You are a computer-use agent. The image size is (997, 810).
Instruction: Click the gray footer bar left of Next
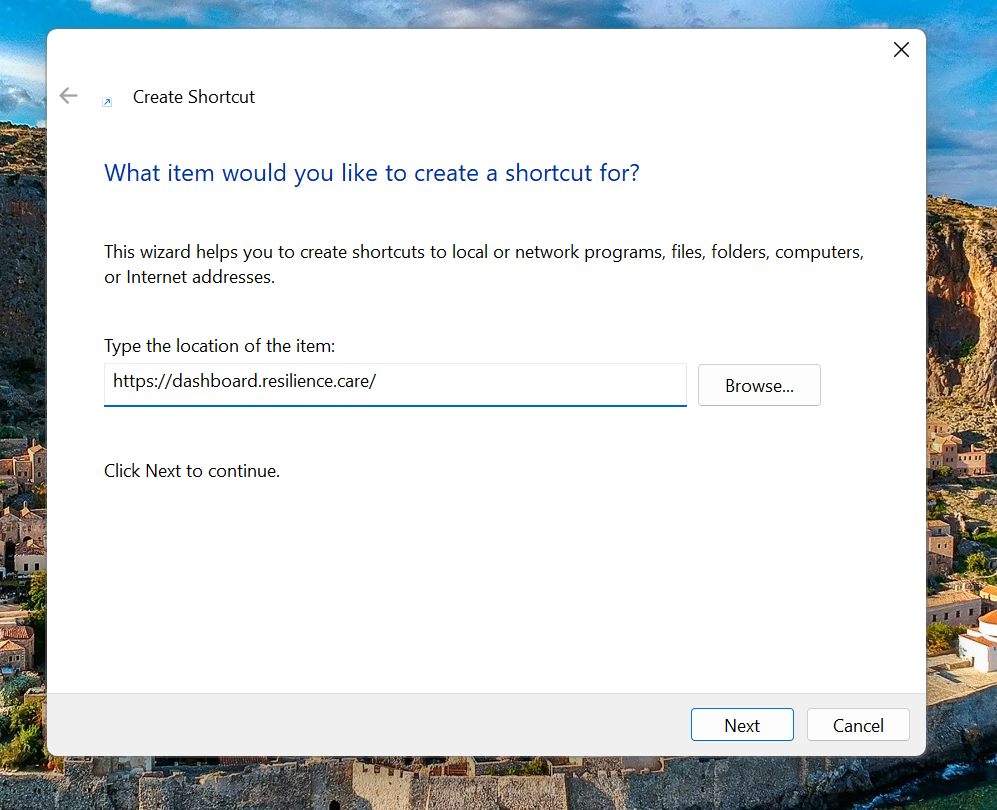point(360,724)
